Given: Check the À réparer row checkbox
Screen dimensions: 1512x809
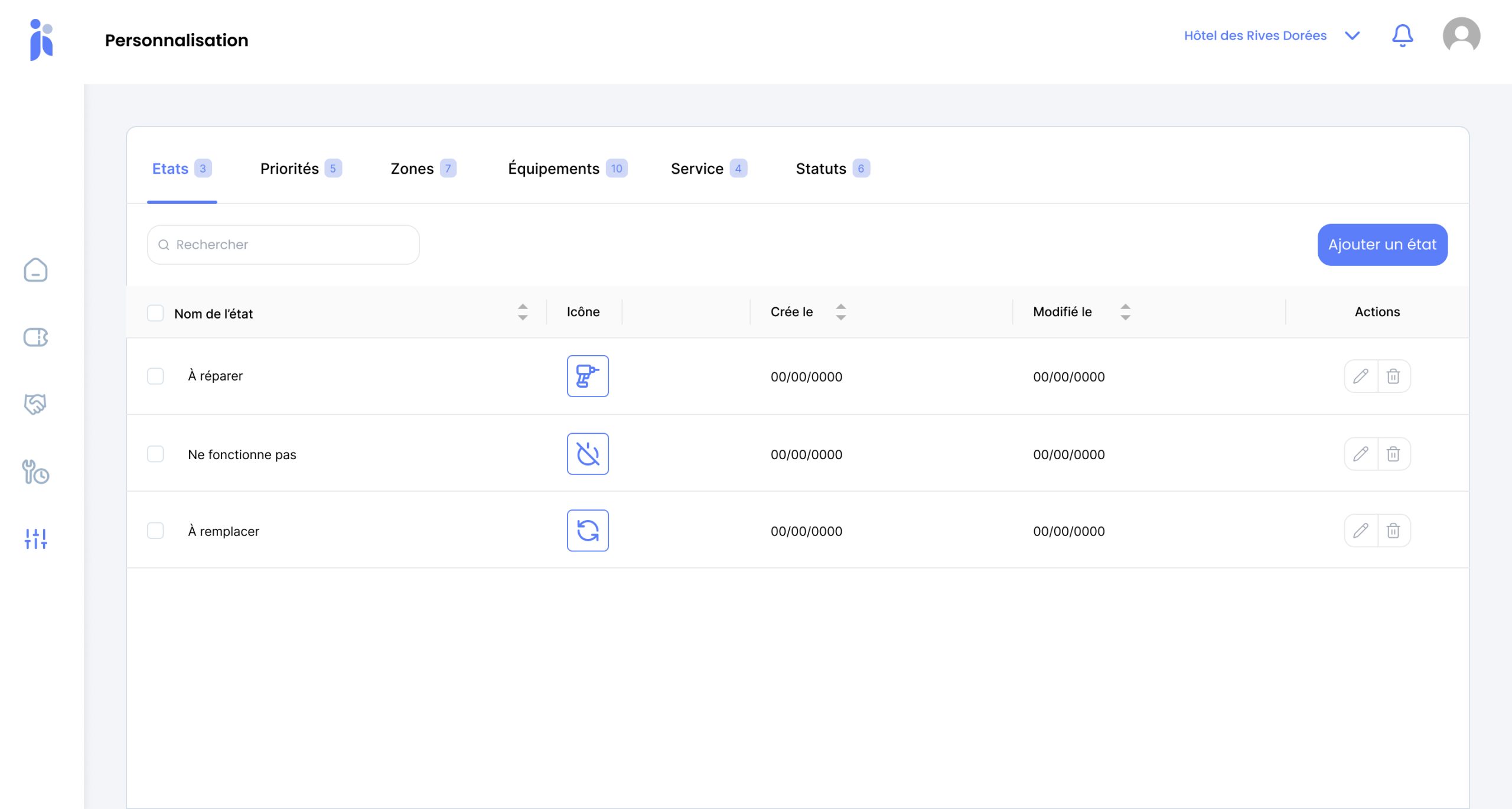Looking at the screenshot, I should (155, 376).
